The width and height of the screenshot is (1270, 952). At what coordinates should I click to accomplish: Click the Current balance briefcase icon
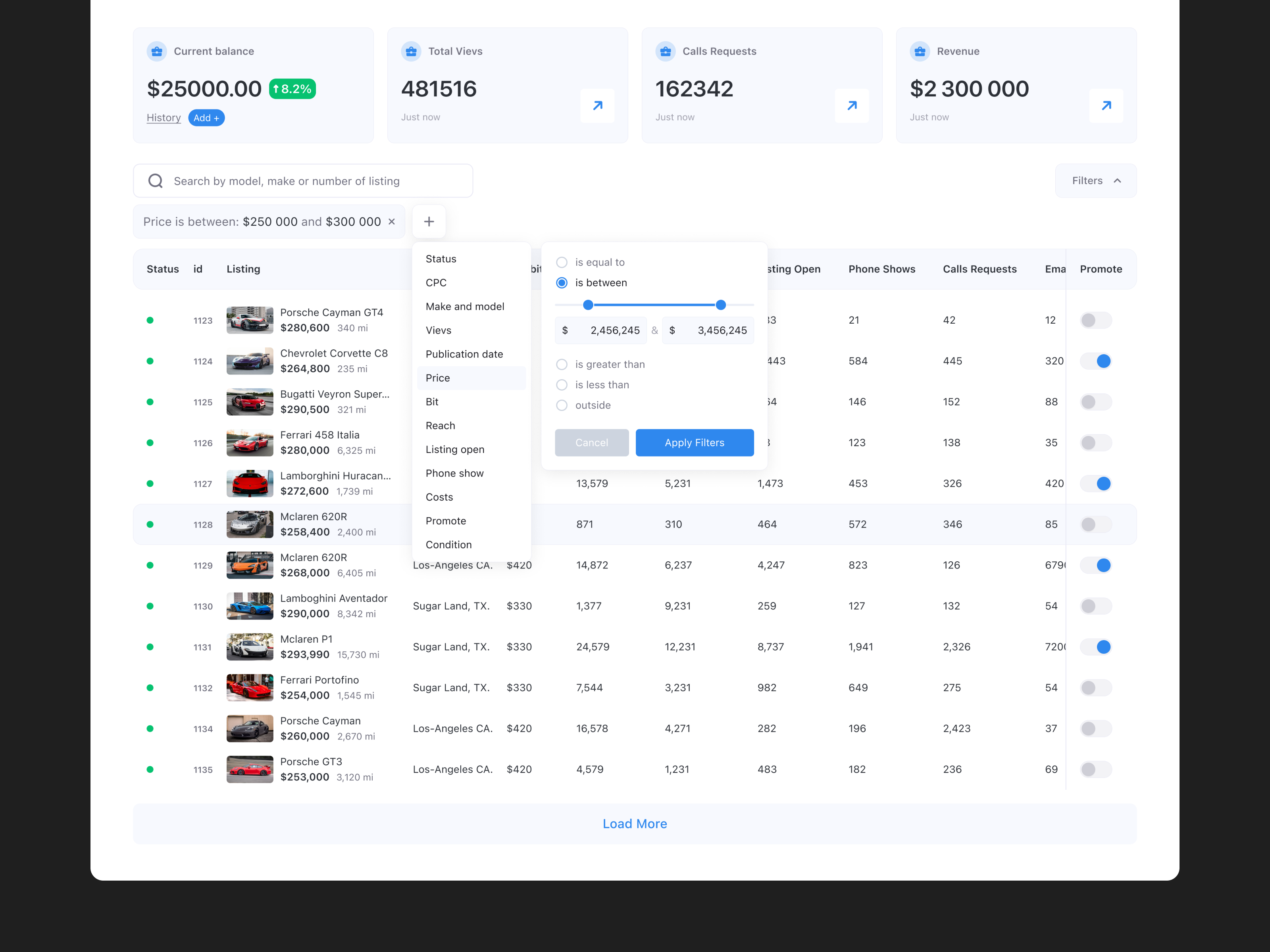[157, 51]
